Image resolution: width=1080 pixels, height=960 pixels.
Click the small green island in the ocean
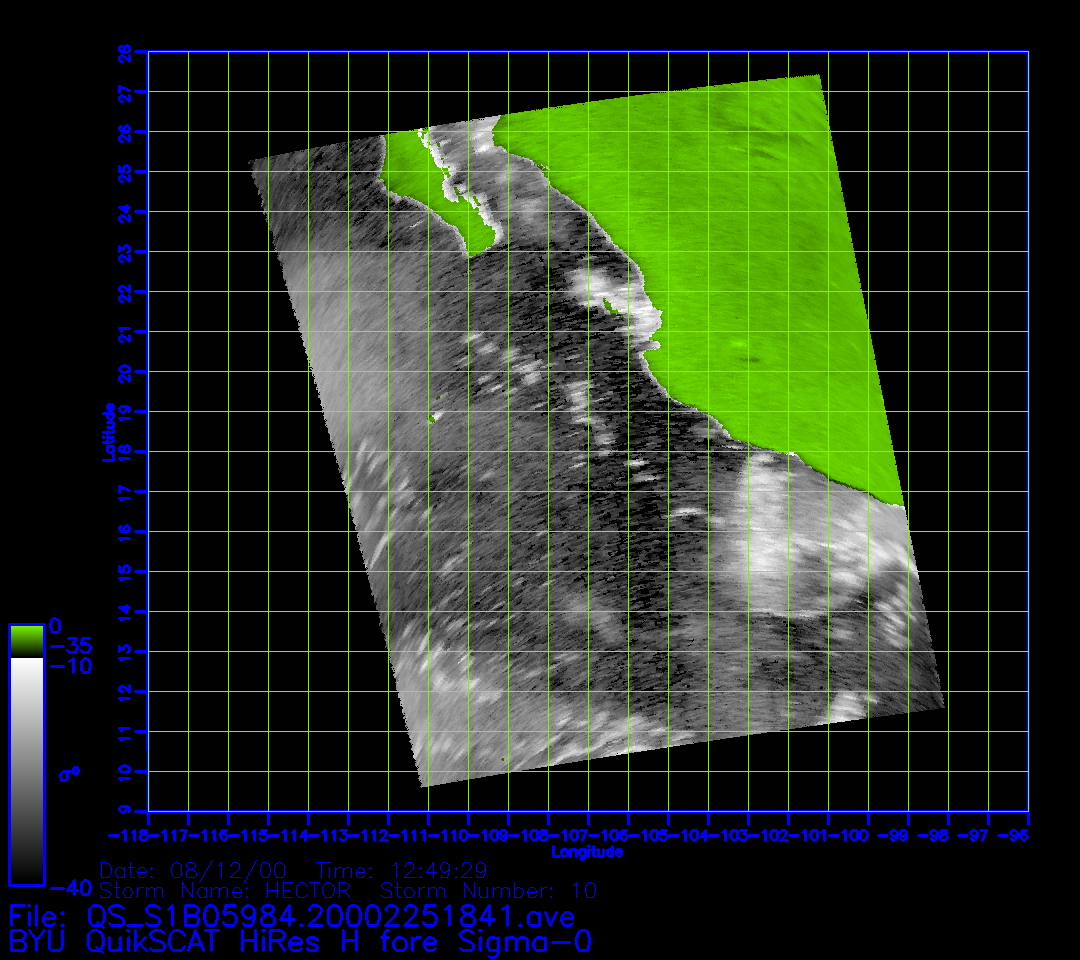point(435,417)
